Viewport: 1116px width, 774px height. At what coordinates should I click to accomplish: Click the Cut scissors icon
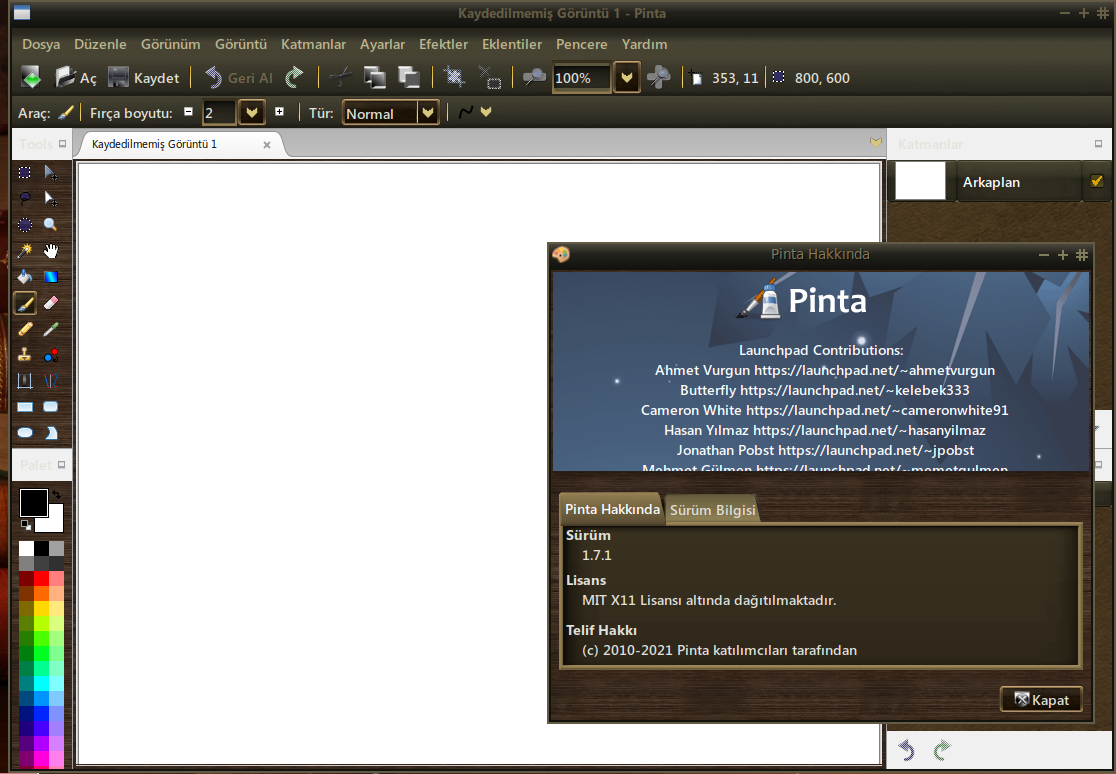(341, 77)
